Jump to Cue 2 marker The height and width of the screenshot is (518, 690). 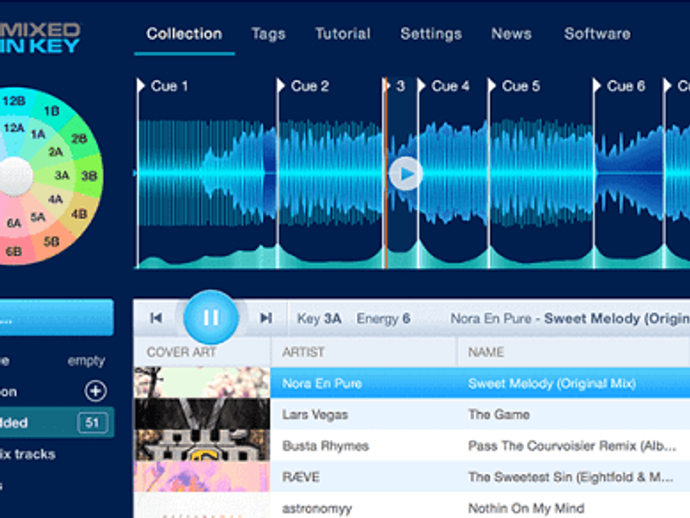[x=303, y=86]
